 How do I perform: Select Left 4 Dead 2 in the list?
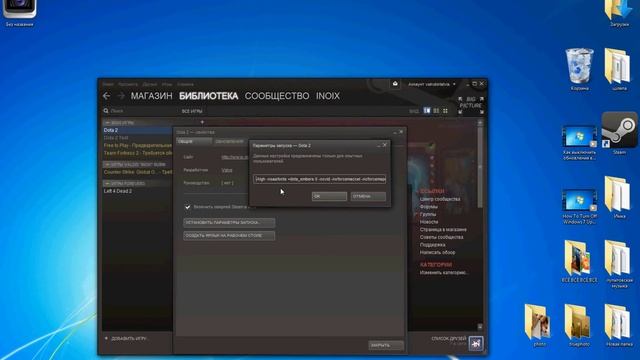pos(137,191)
